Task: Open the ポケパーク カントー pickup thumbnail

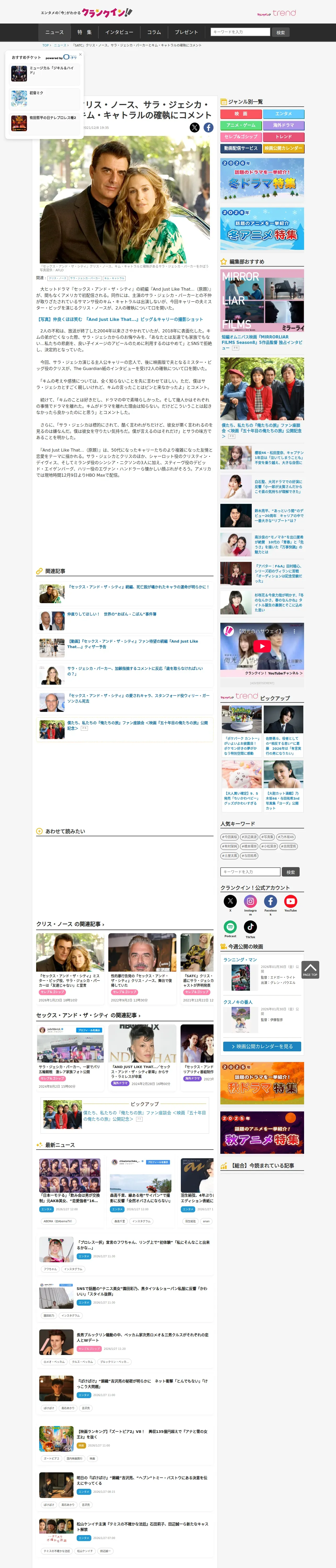Action: tap(242, 719)
